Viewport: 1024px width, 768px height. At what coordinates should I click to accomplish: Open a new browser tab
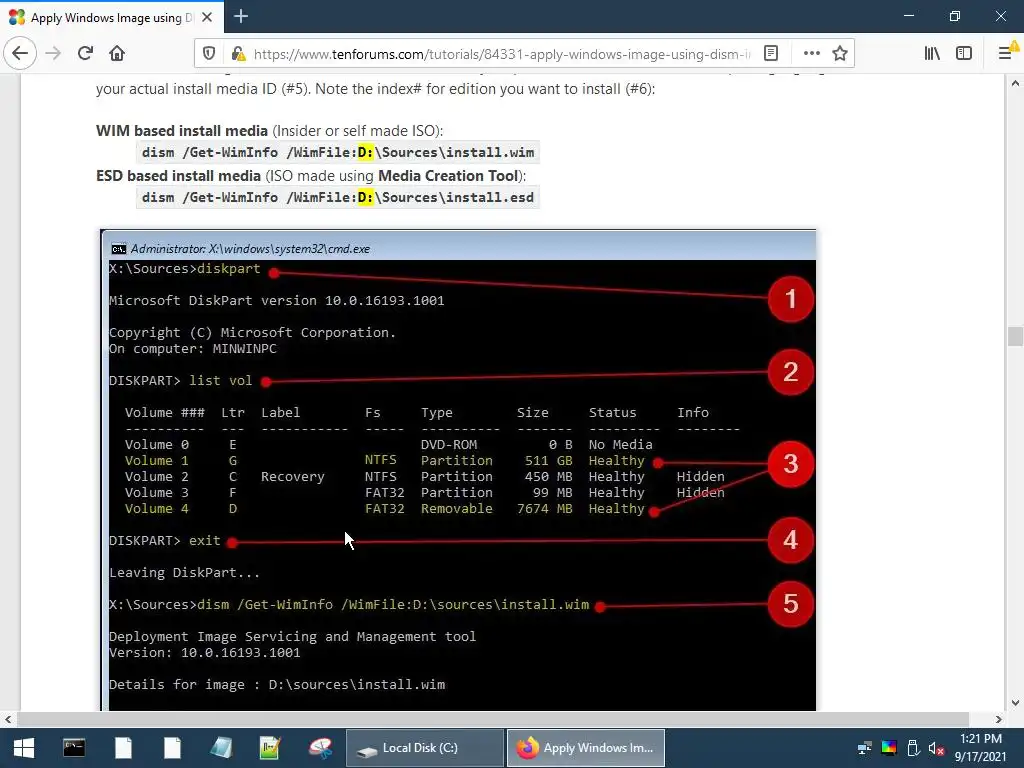[x=241, y=16]
